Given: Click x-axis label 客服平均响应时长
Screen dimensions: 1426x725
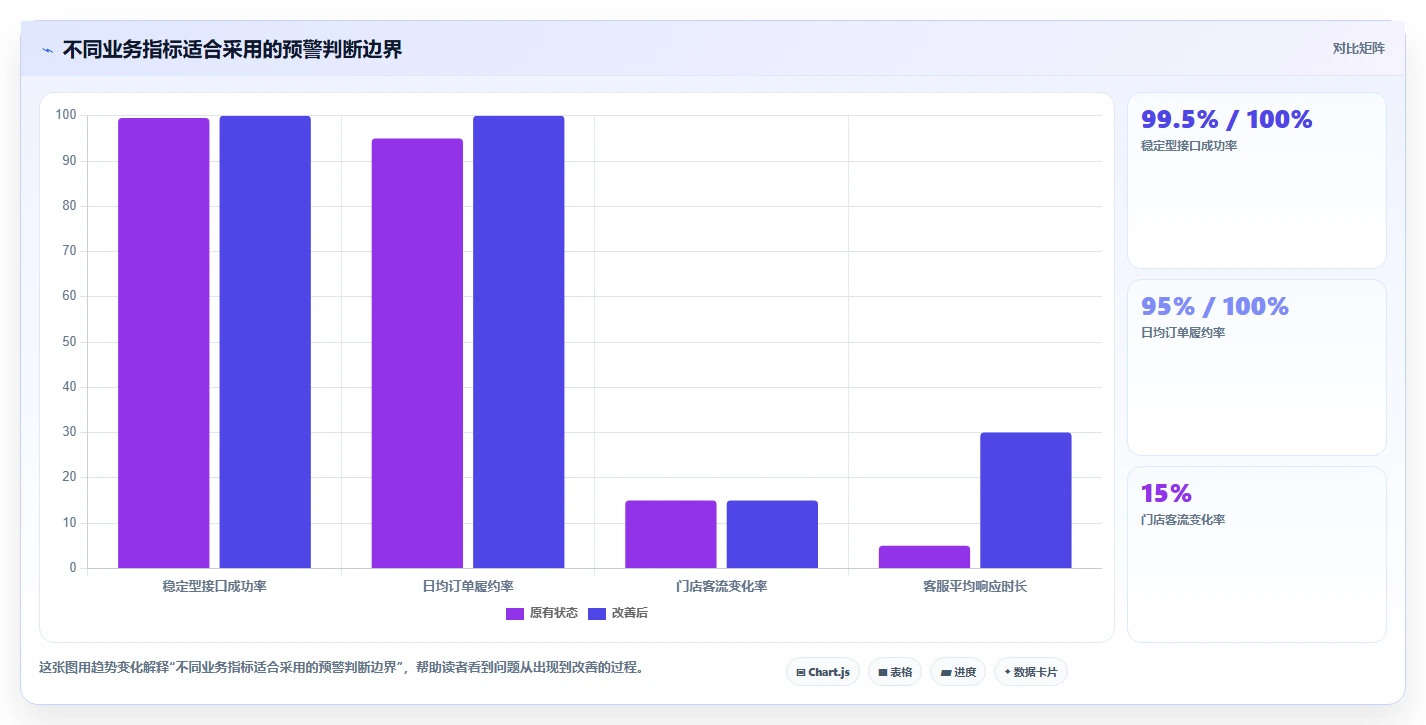Looking at the screenshot, I should [x=975, y=586].
